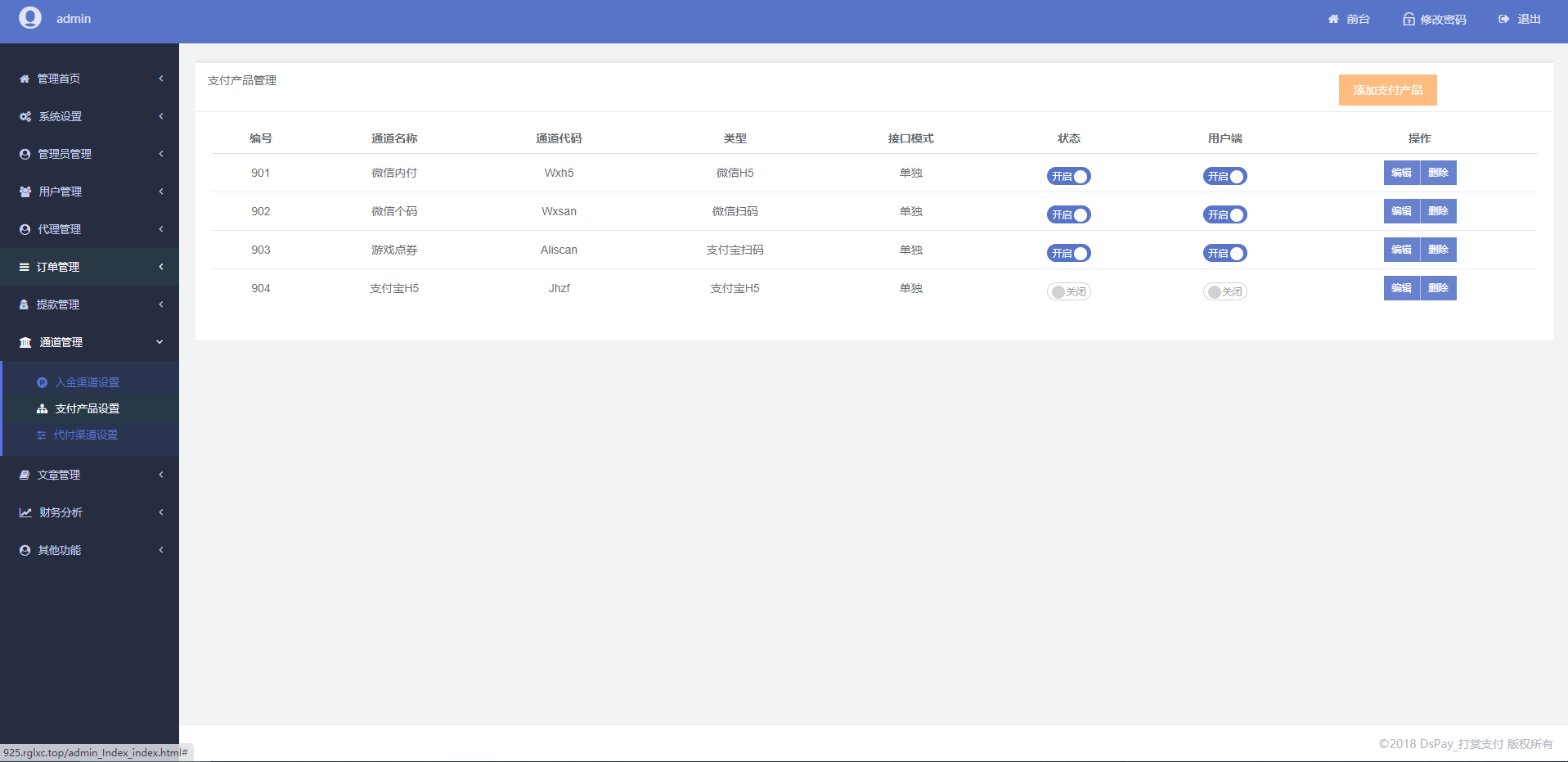
Task: Disable 状态 toggle for 微信内付
Action: coord(1068,175)
